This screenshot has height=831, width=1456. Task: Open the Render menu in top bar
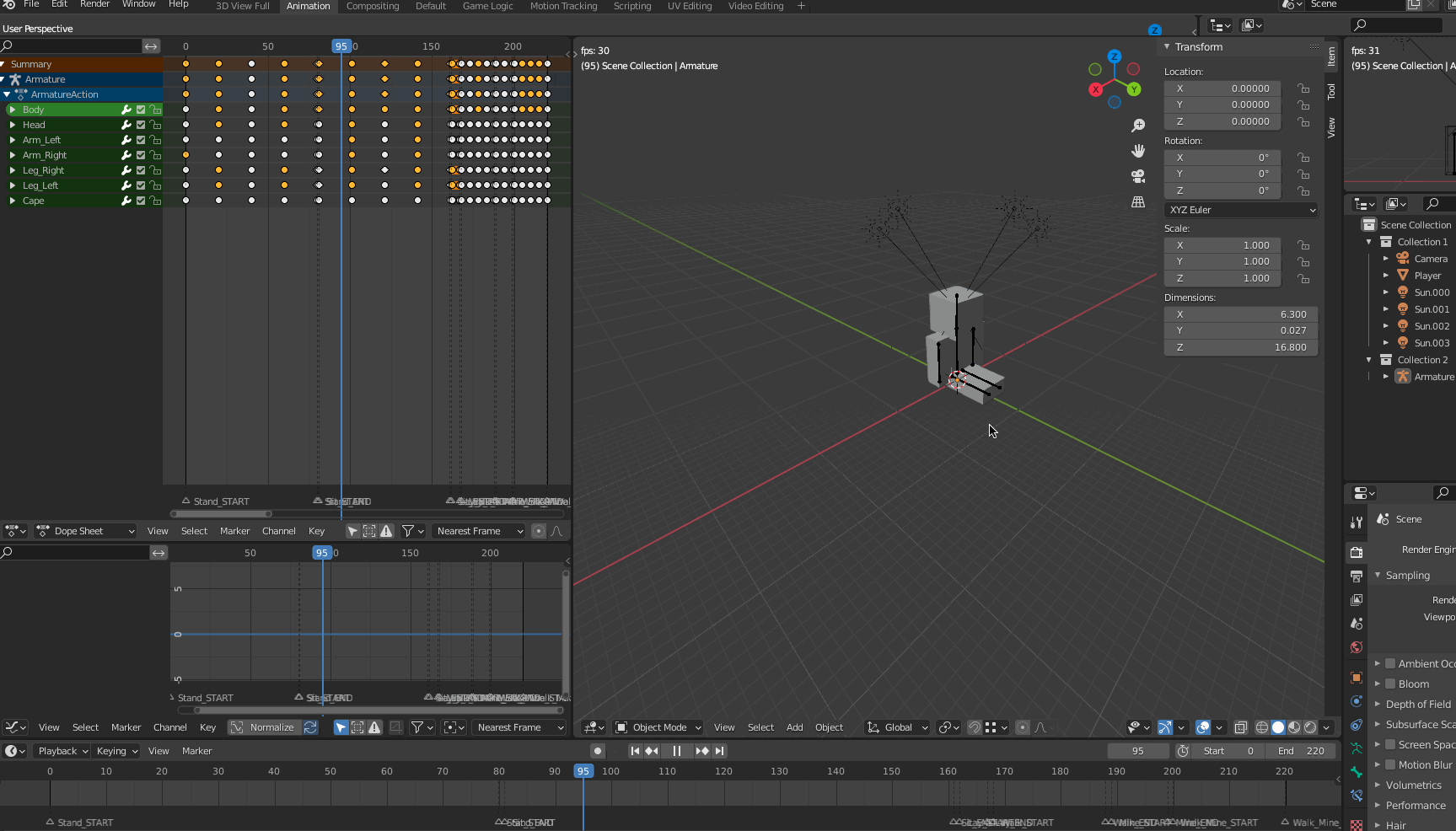point(94,4)
